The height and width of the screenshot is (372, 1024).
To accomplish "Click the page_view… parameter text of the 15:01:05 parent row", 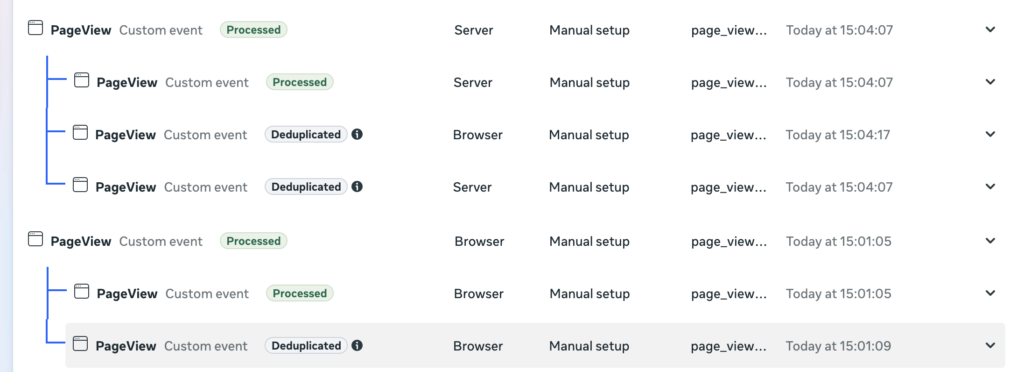I will [729, 241].
